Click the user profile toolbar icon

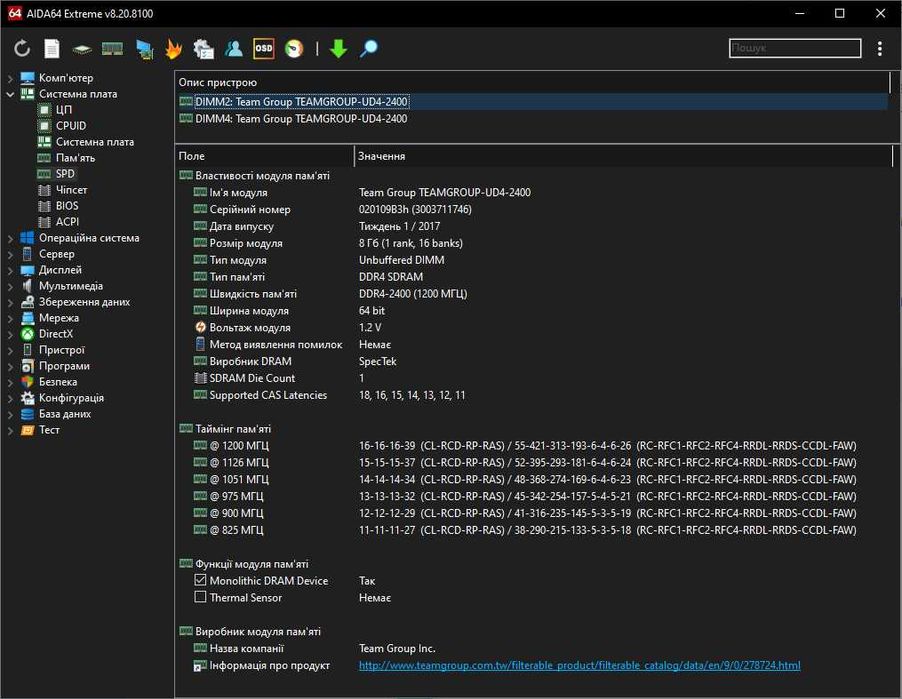pyautogui.click(x=233, y=49)
